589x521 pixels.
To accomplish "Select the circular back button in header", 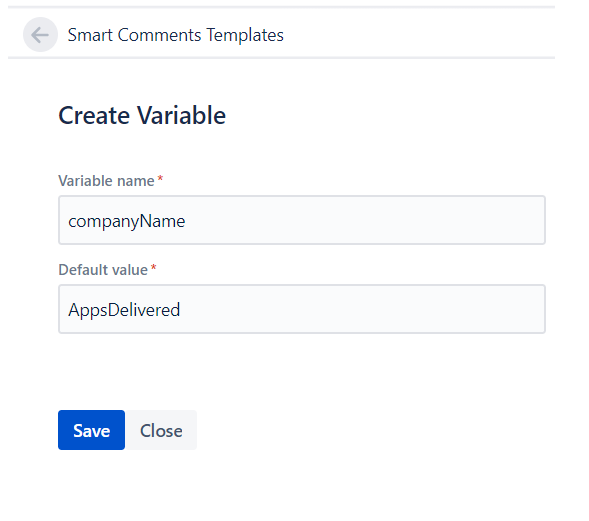I will 40,35.
